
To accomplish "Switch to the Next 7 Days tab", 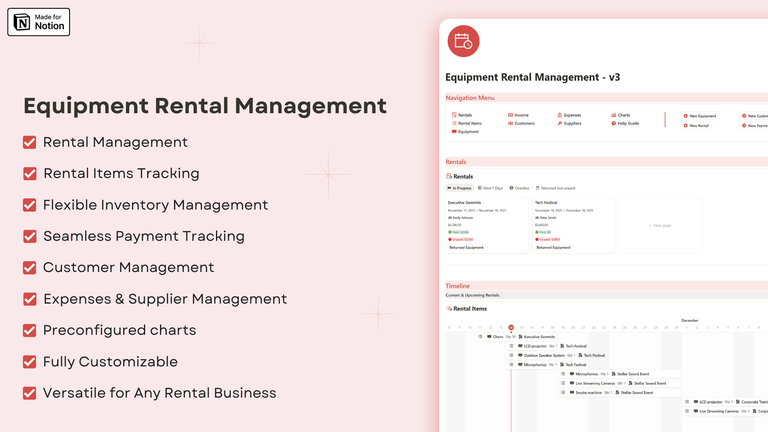I will point(491,187).
